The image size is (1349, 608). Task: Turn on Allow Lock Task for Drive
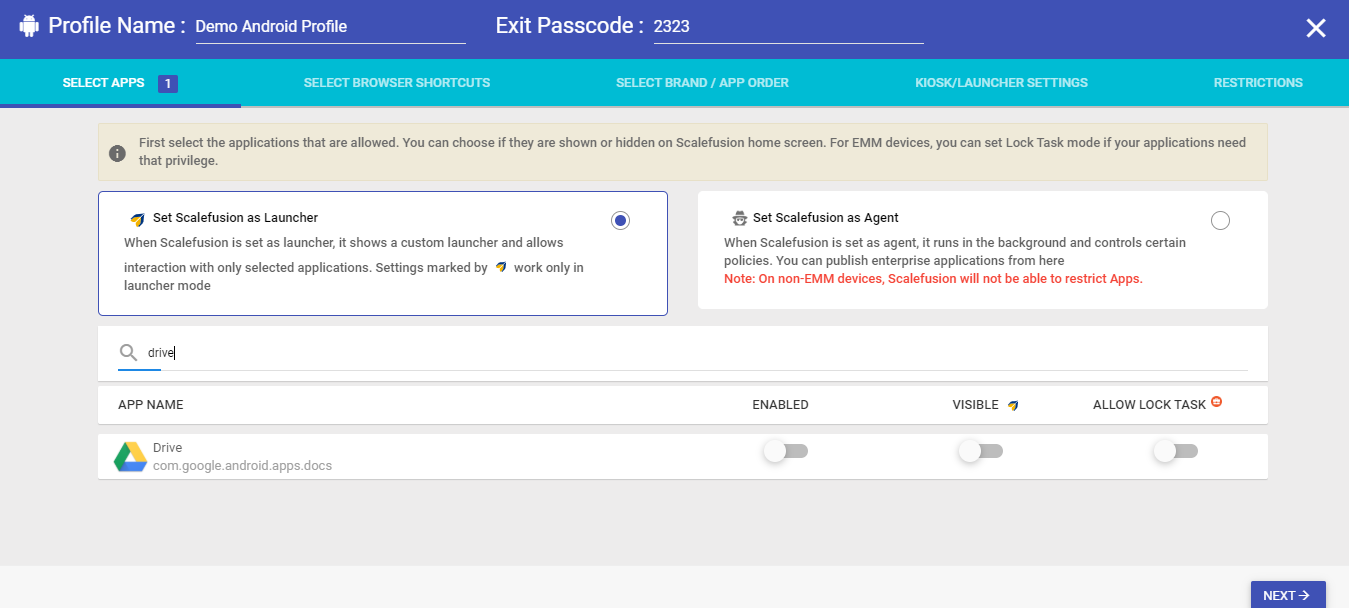coord(1175,452)
